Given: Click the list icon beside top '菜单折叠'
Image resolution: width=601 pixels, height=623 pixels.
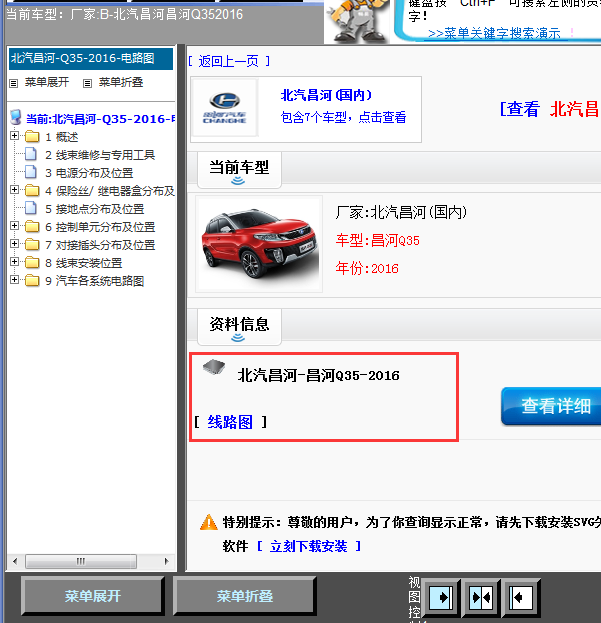Looking at the screenshot, I should pyautogui.click(x=87, y=83).
